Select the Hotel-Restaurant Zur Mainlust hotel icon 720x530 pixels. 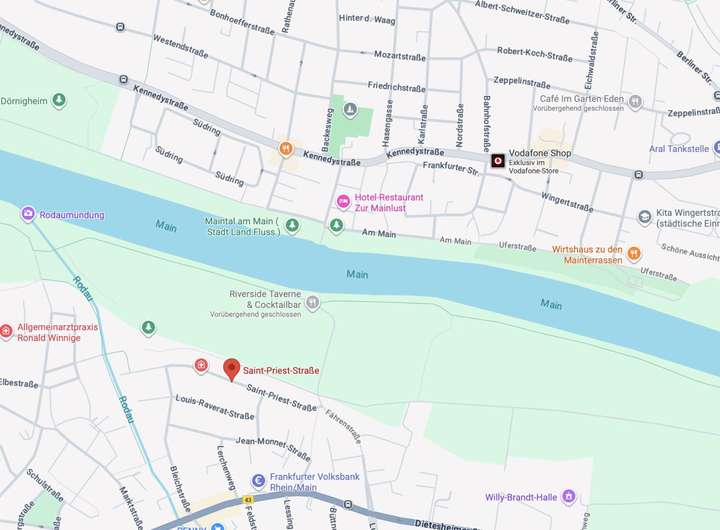(x=343, y=202)
